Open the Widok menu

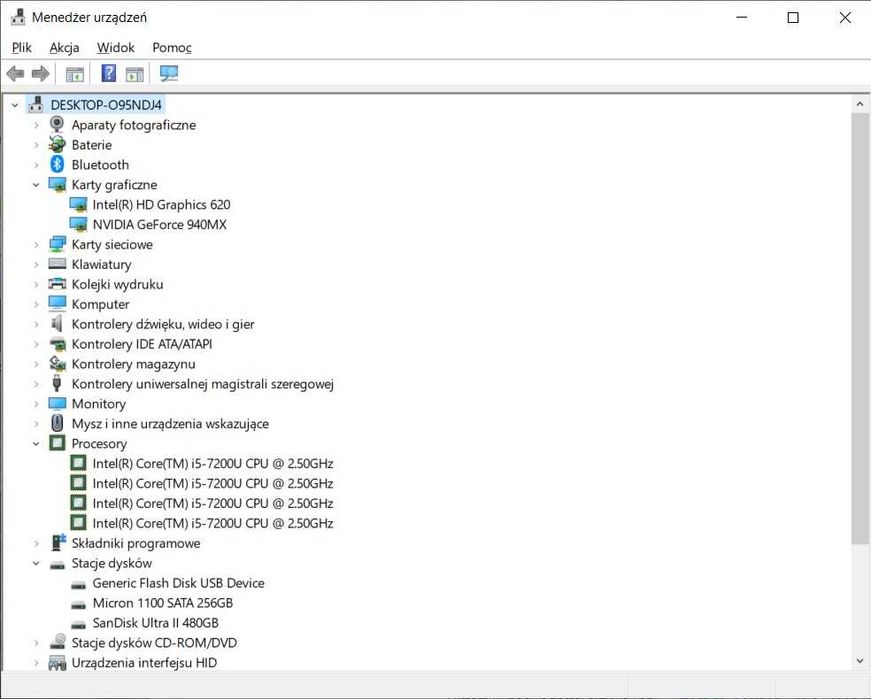click(116, 48)
